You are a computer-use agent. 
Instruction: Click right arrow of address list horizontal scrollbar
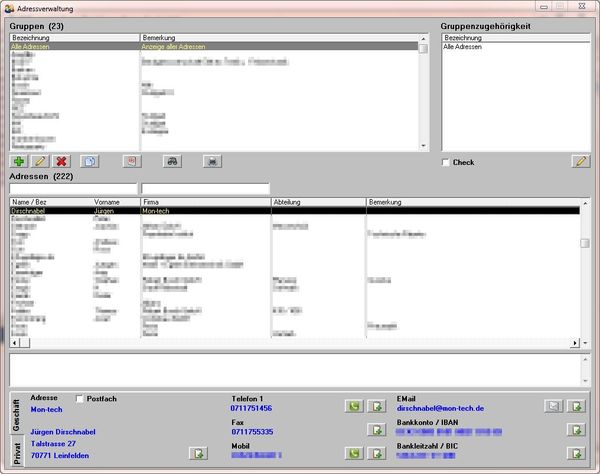[x=574, y=343]
